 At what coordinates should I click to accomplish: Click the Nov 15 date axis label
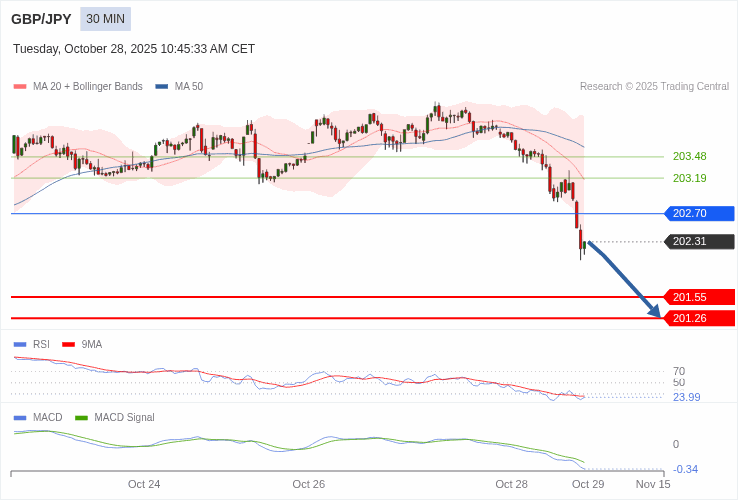point(653,484)
